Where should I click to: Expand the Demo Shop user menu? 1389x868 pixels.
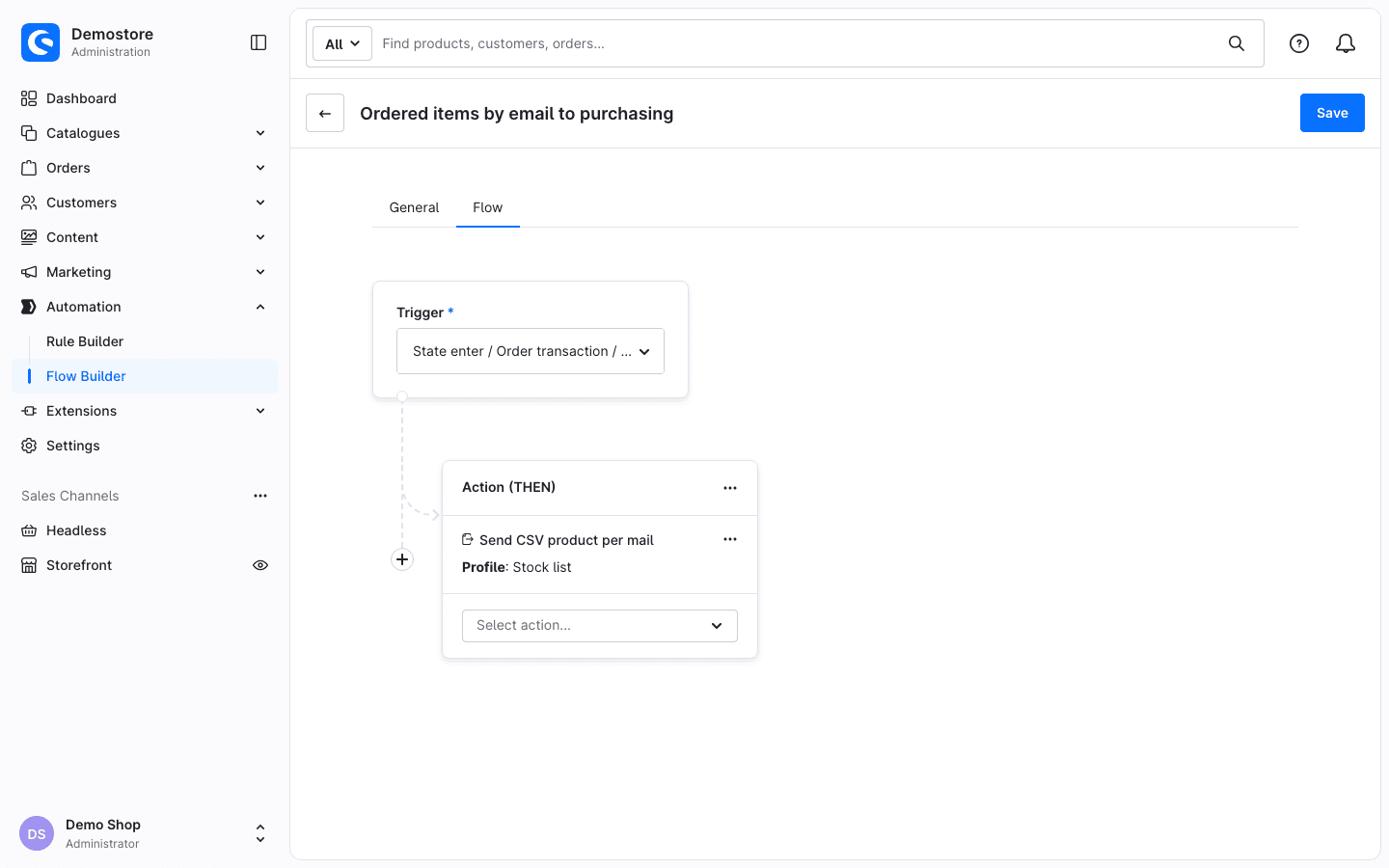(x=260, y=834)
